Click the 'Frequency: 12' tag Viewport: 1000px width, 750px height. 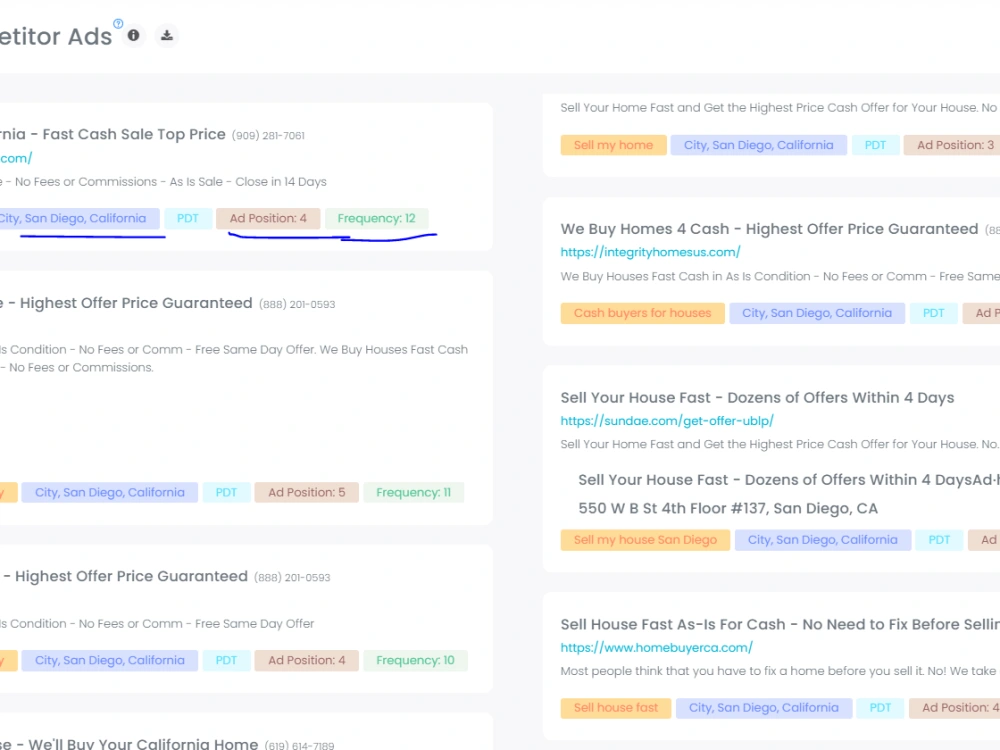[376, 218]
